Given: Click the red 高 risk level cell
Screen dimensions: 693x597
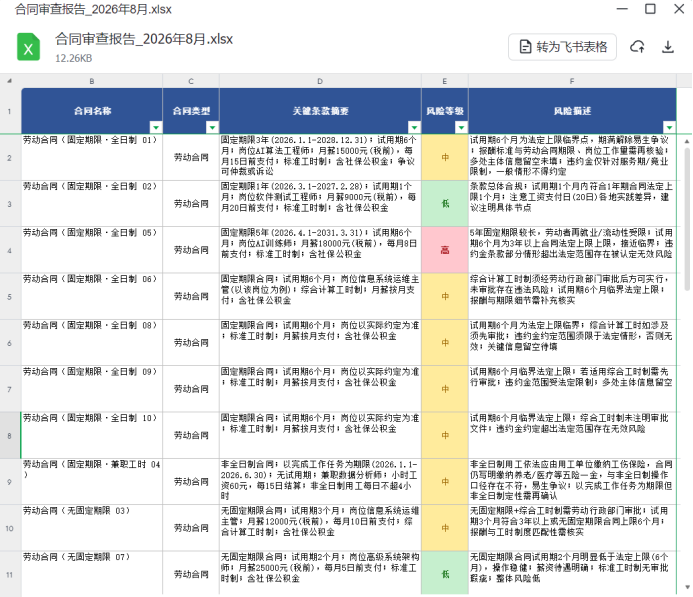Looking at the screenshot, I should click(x=445, y=250).
